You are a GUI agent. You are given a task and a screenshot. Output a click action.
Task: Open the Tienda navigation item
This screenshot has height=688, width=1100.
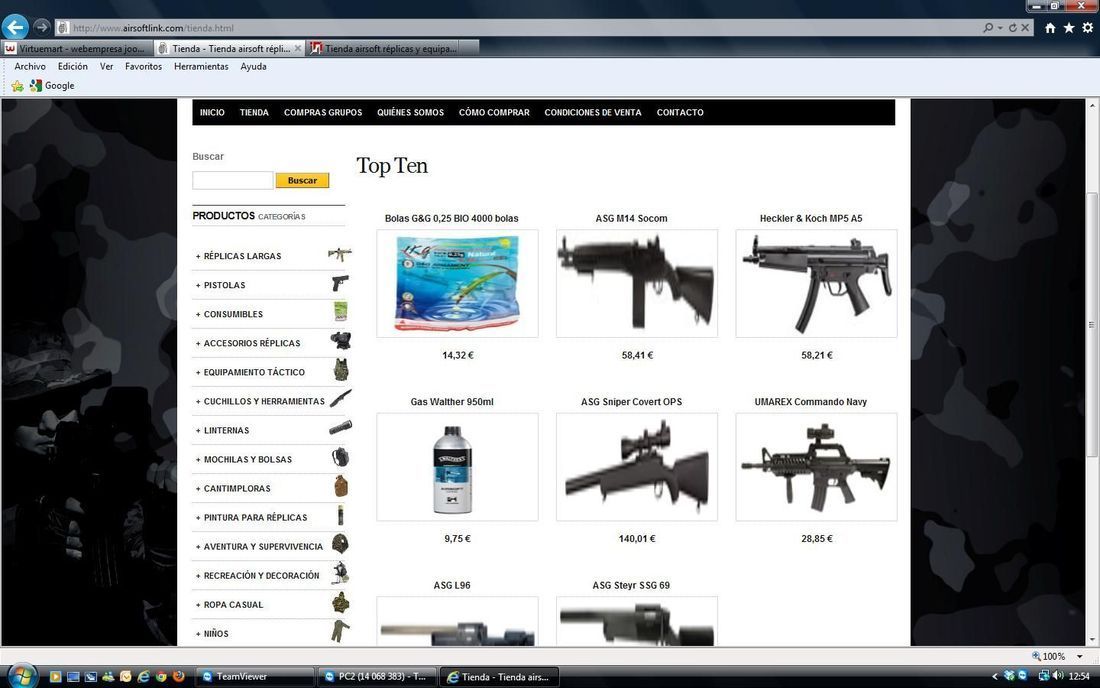click(x=254, y=112)
